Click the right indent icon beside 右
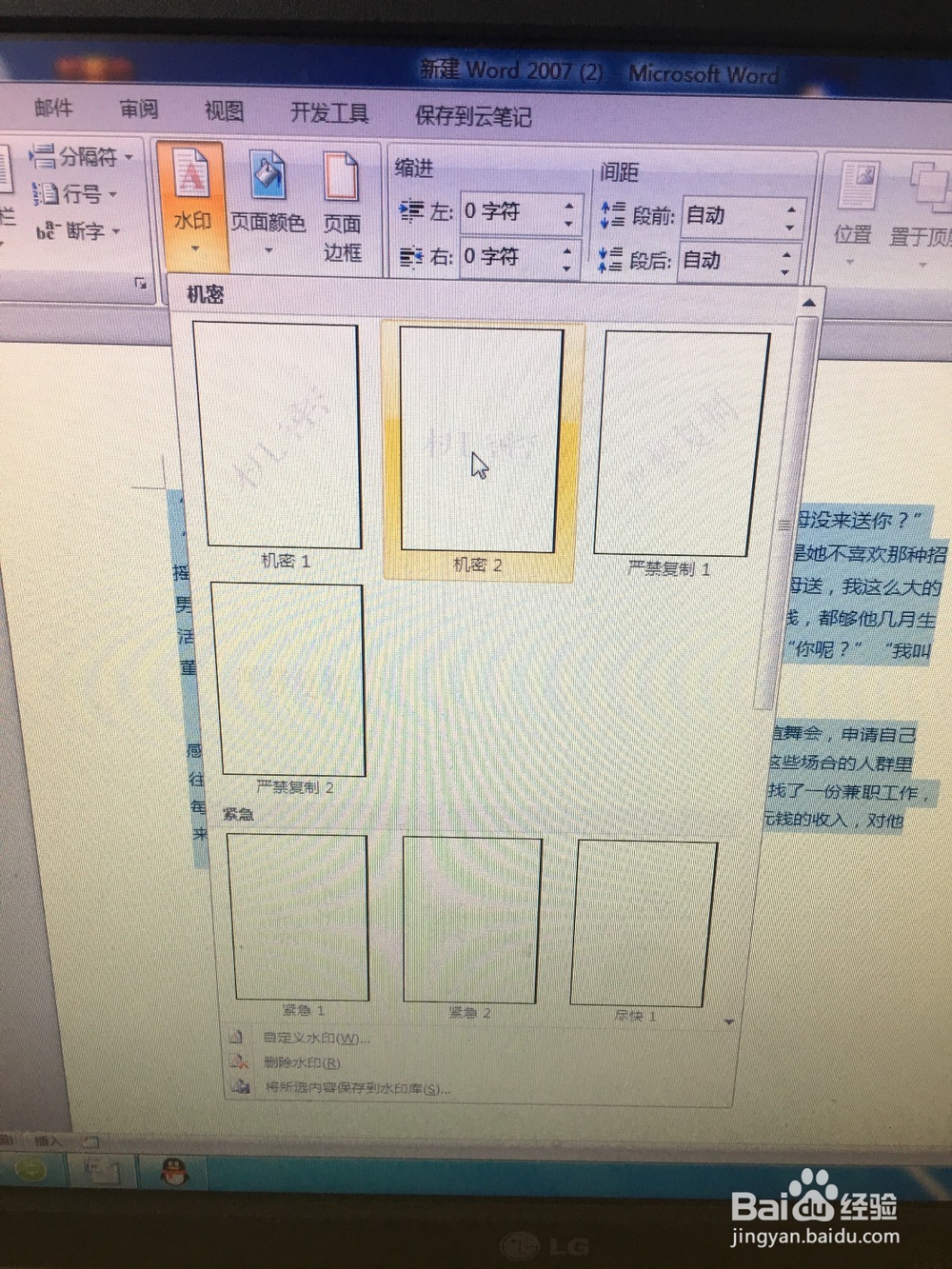The width and height of the screenshot is (952, 1269). (410, 256)
